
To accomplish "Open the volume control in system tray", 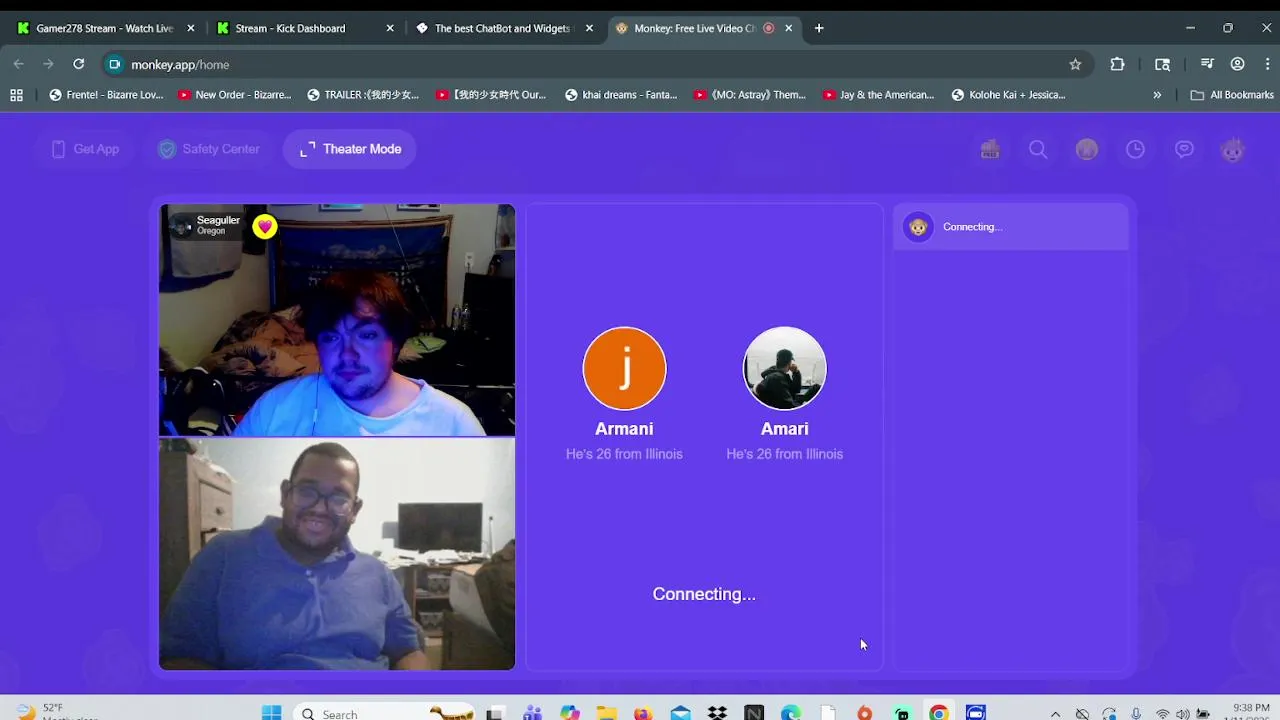I will (x=1182, y=714).
